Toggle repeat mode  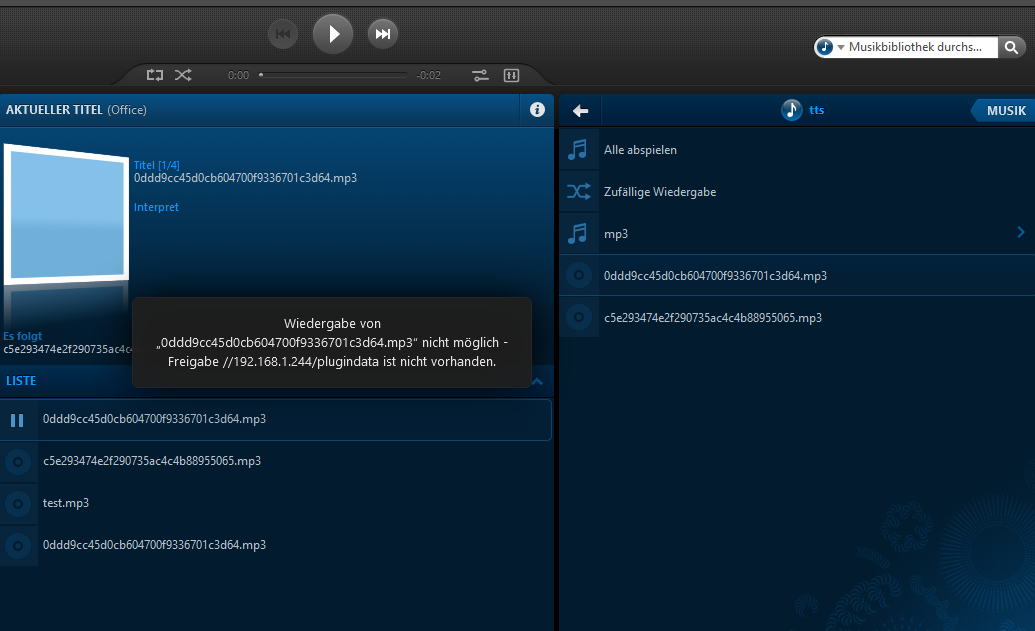click(x=154, y=75)
